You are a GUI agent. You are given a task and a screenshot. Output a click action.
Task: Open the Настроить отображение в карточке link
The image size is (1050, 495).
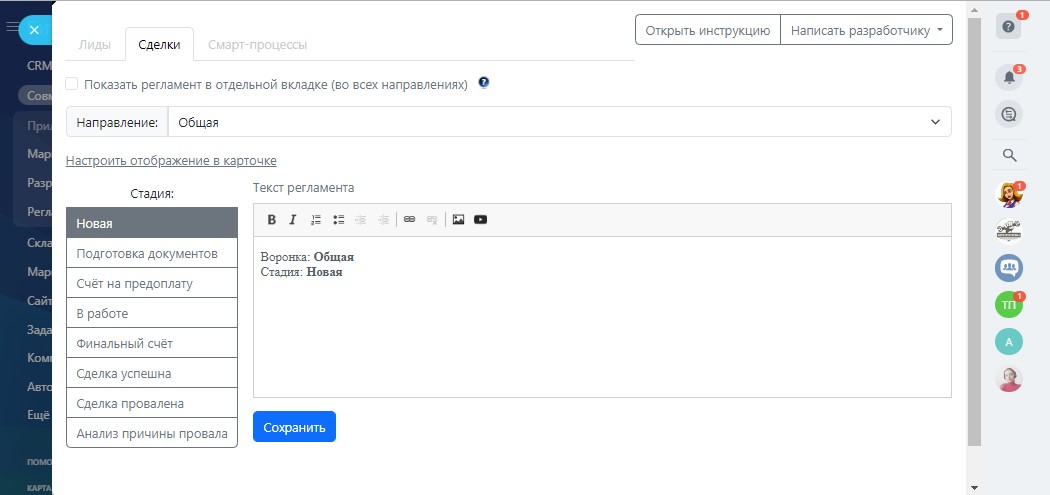click(x=171, y=161)
